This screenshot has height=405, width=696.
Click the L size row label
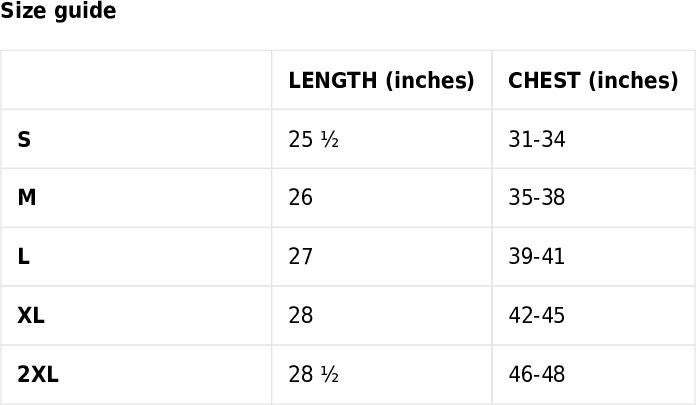[23, 256]
